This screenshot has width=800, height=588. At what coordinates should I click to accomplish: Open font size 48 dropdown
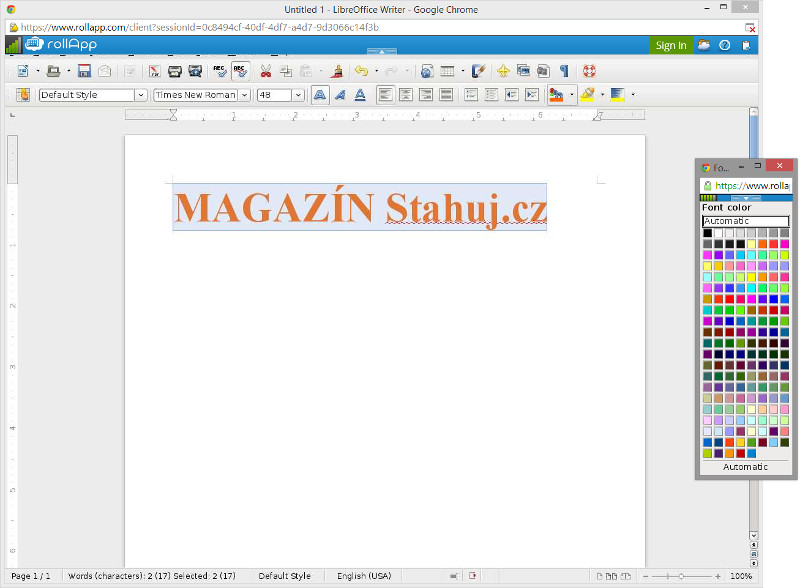tap(298, 95)
